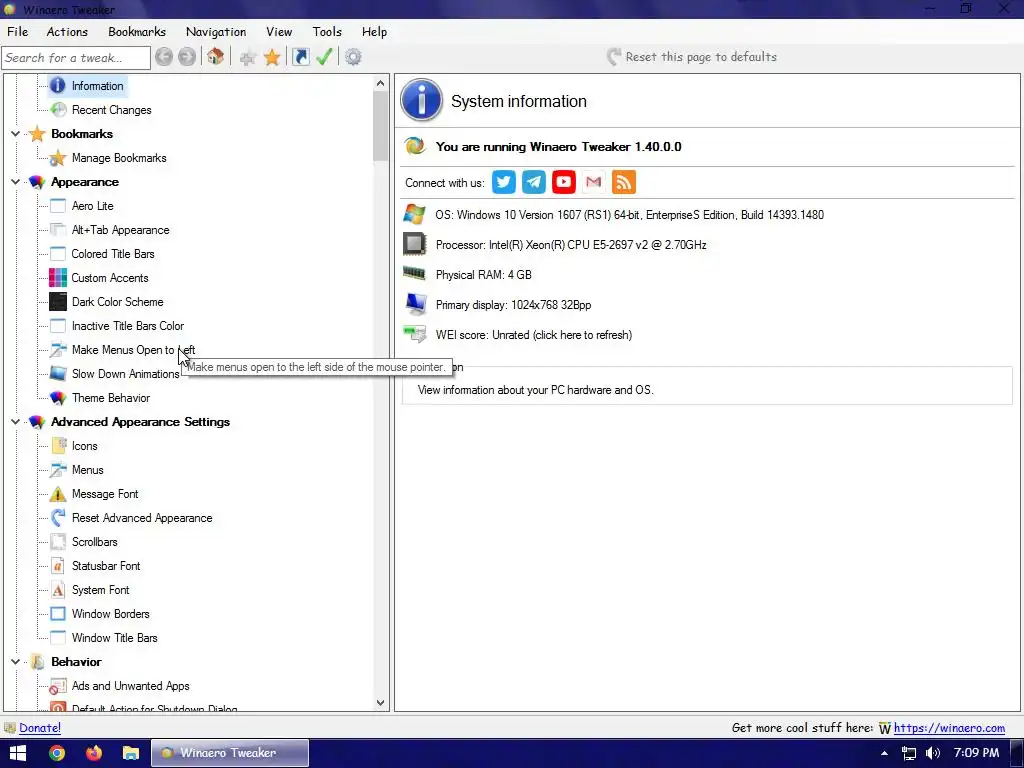Open the Windows Start button
The width and height of the screenshot is (1024, 768).
pos(18,753)
